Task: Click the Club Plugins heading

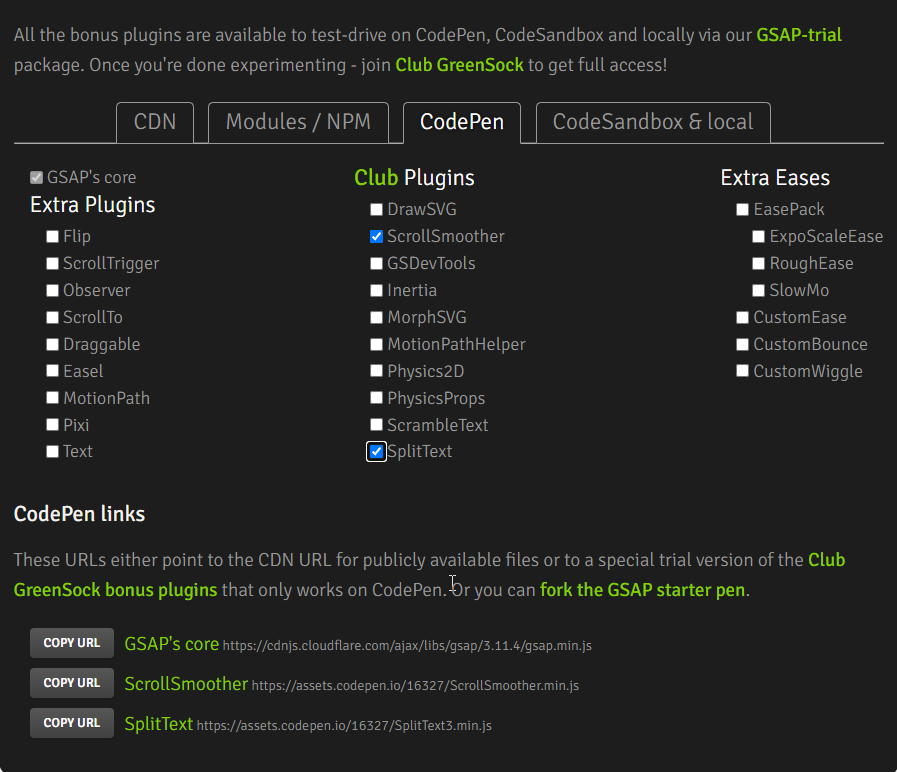Action: (414, 178)
